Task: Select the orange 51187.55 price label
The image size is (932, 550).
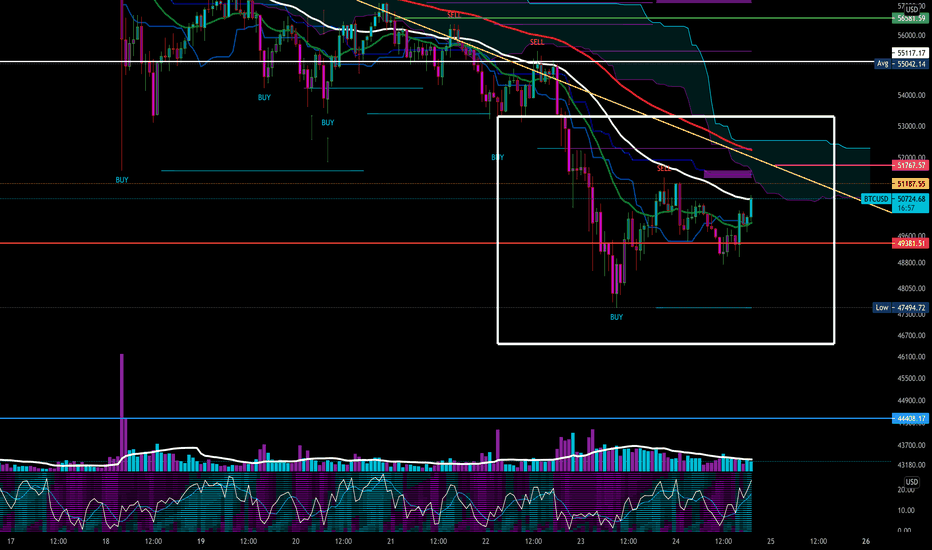Action: tap(911, 184)
